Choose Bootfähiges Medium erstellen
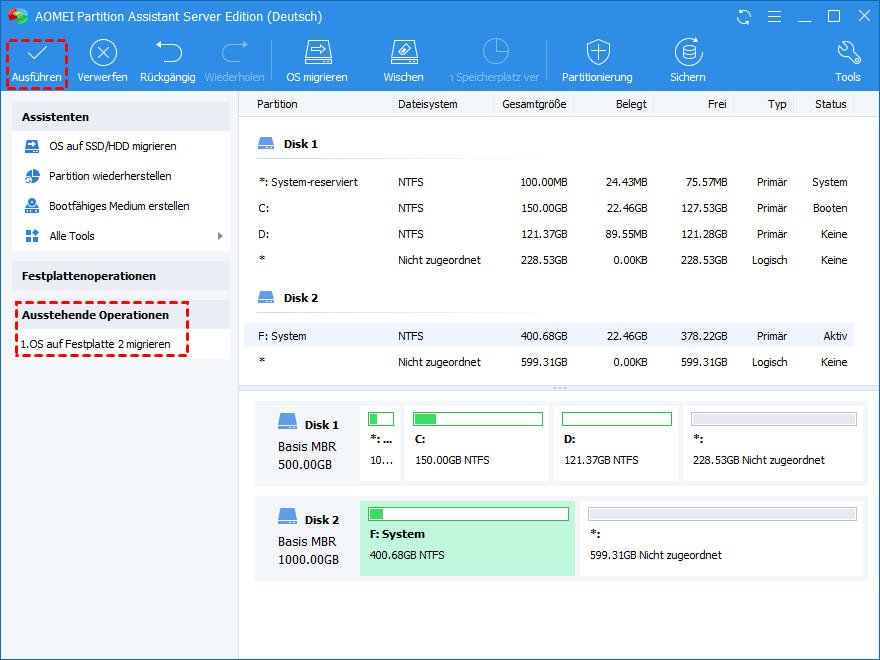This screenshot has width=880, height=660. (119, 206)
